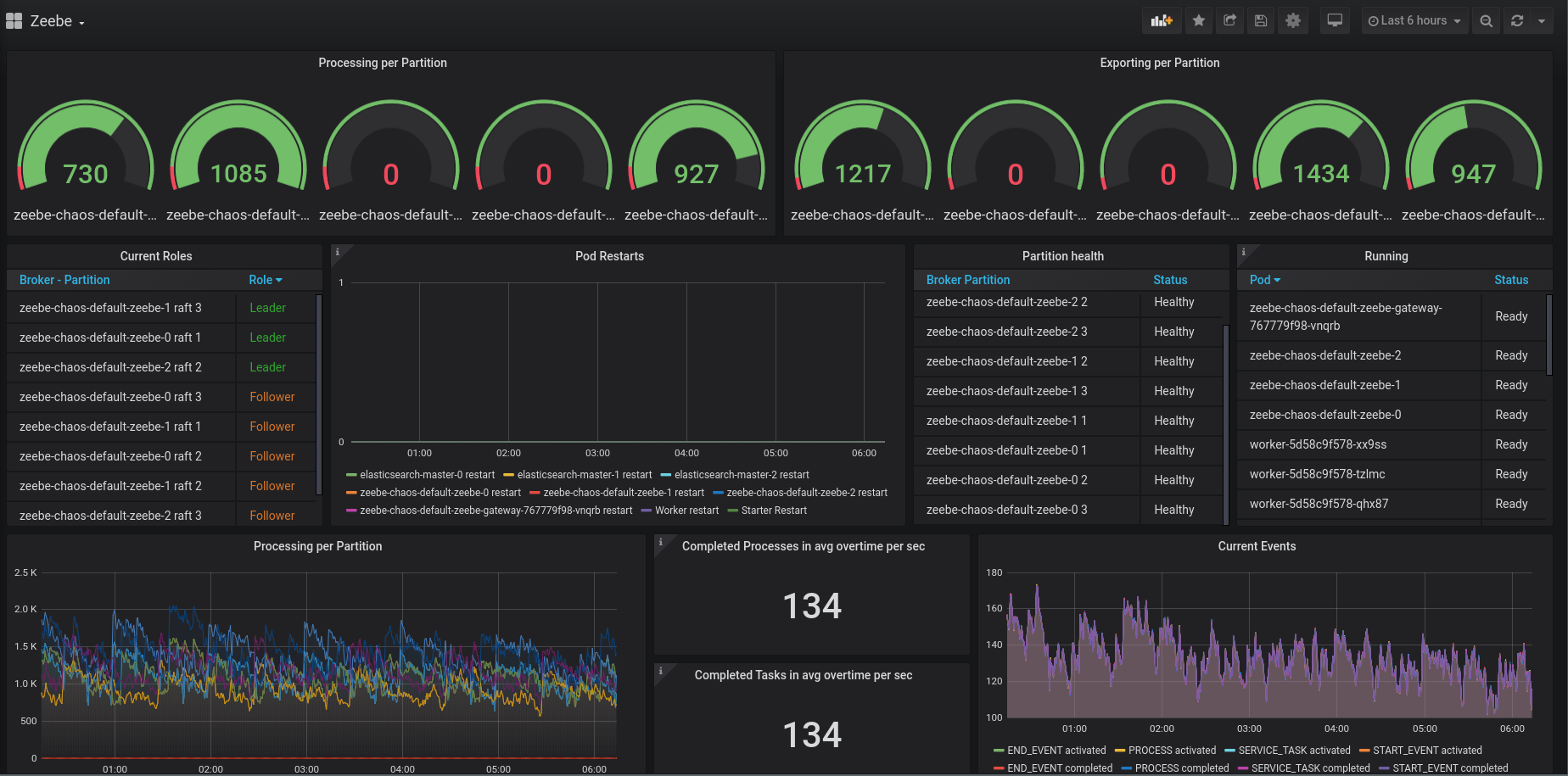
Task: Open the Current Roles panel title menu
Action: pos(156,256)
